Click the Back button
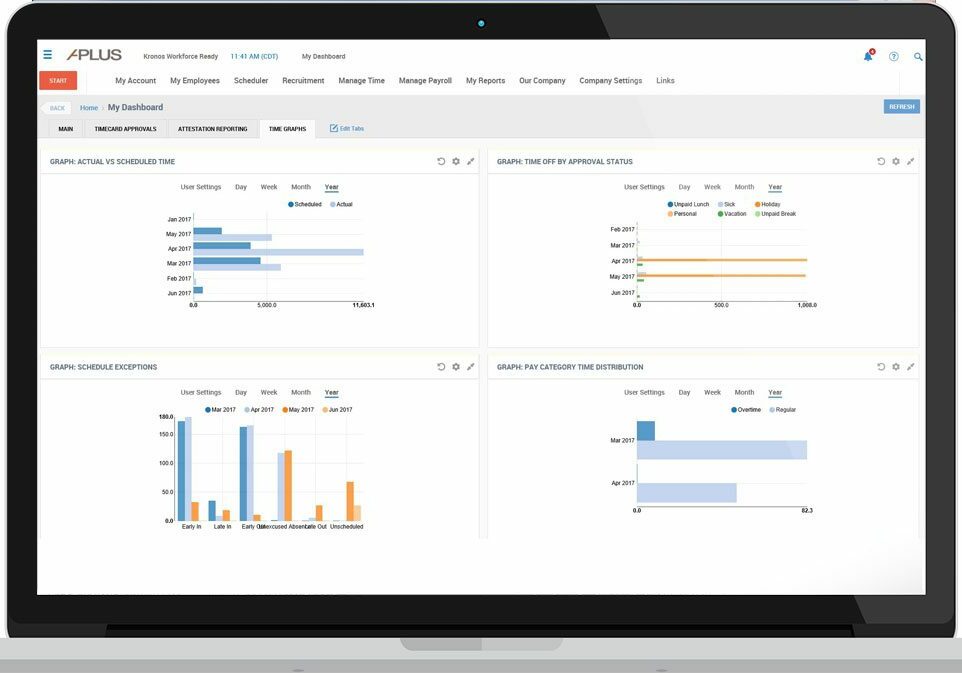This screenshot has height=673, width=962. (x=56, y=108)
